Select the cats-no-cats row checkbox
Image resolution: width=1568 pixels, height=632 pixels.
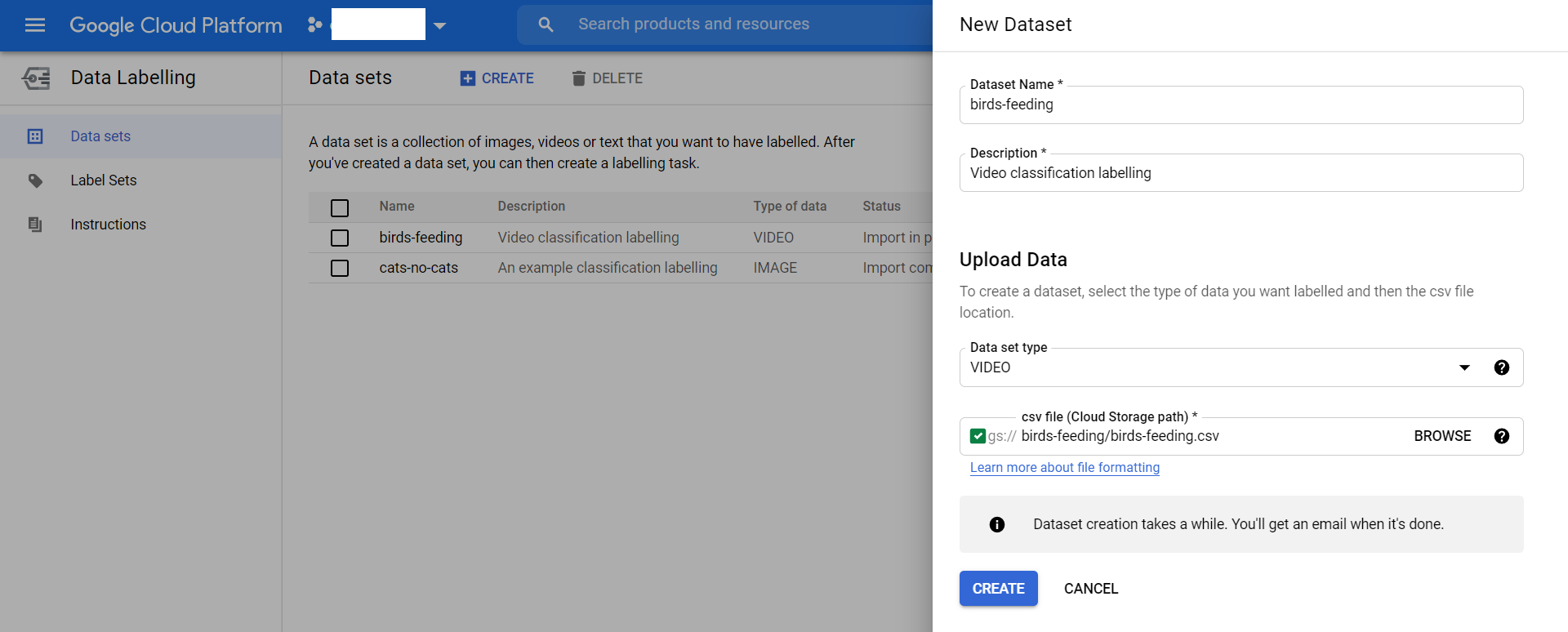click(x=340, y=268)
